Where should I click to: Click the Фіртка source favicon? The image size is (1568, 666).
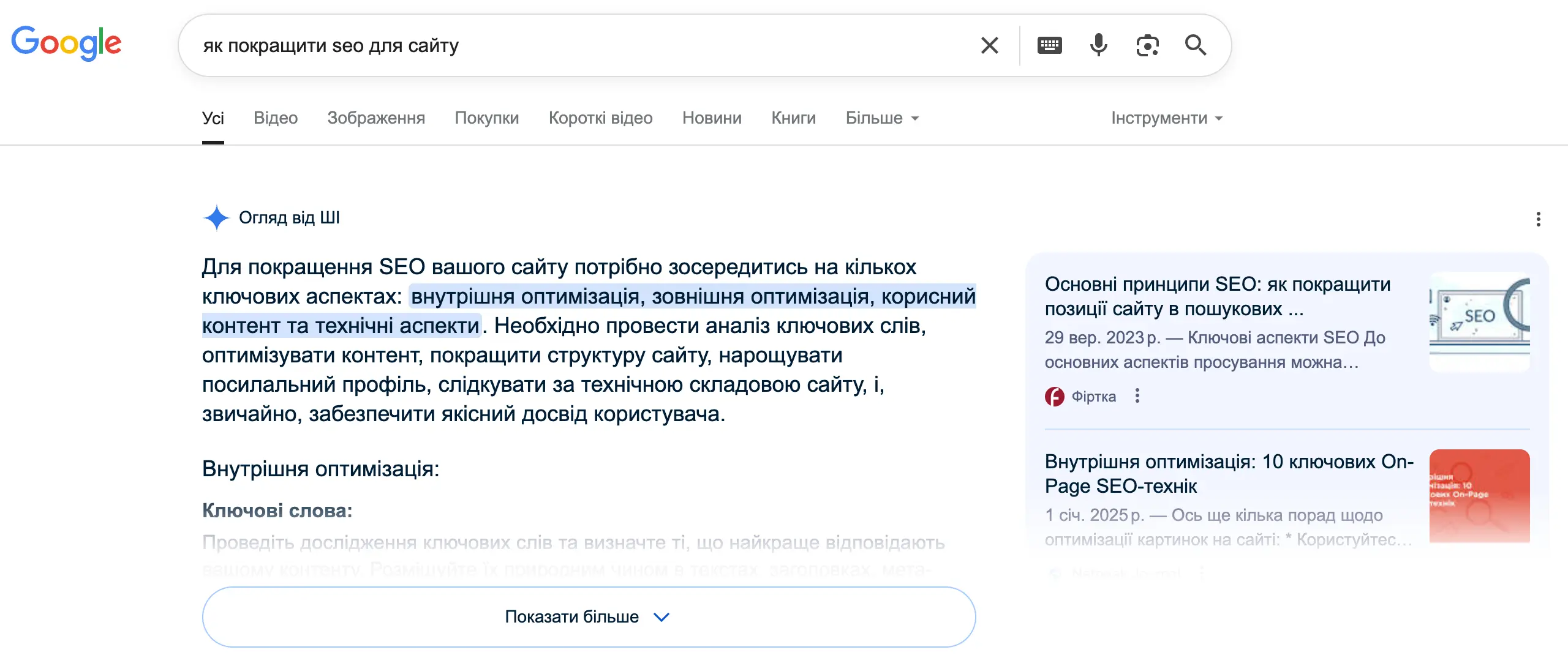coord(1054,397)
